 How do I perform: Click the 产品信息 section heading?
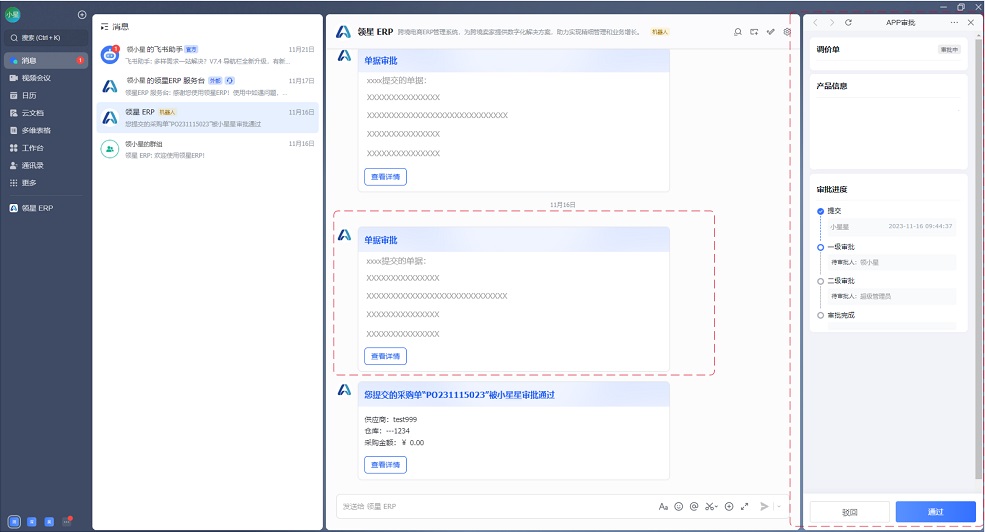(832, 86)
